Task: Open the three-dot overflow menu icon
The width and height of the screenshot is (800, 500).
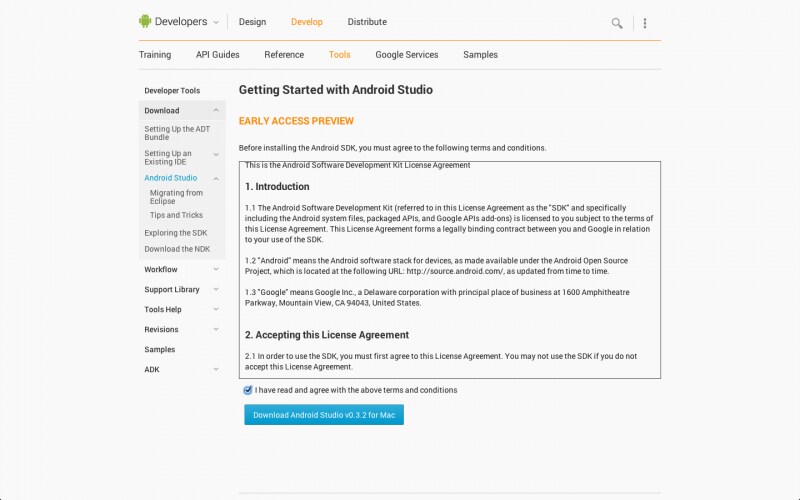Action: [645, 23]
